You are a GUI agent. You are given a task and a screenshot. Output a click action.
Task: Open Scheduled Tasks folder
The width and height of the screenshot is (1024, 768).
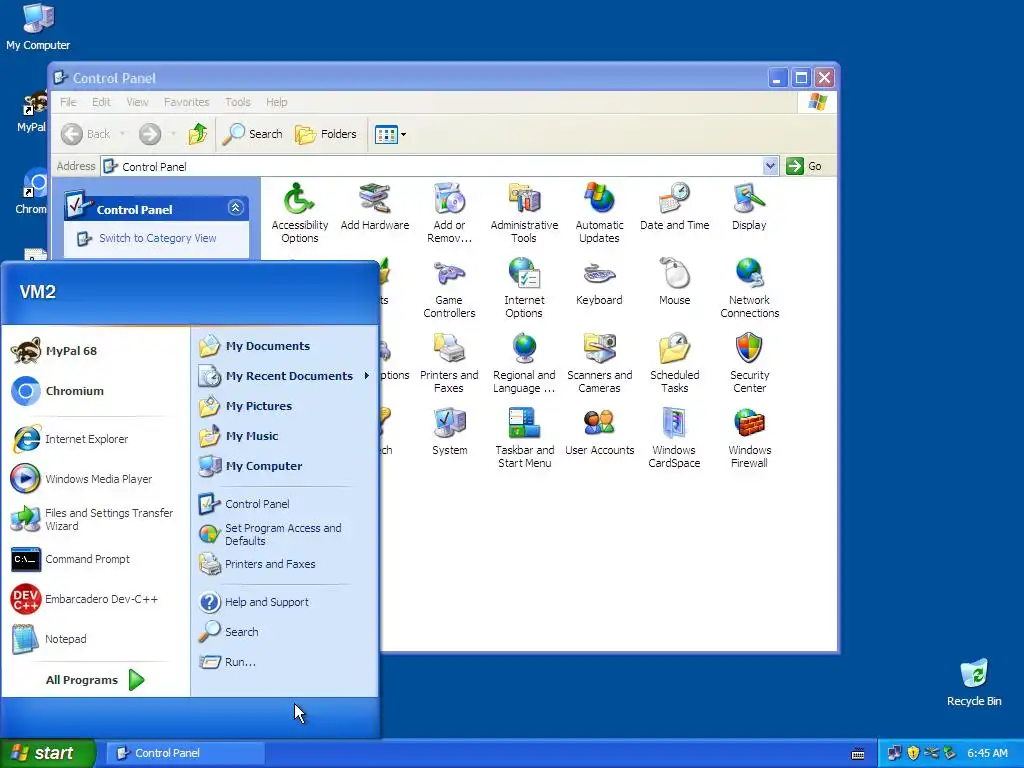675,363
